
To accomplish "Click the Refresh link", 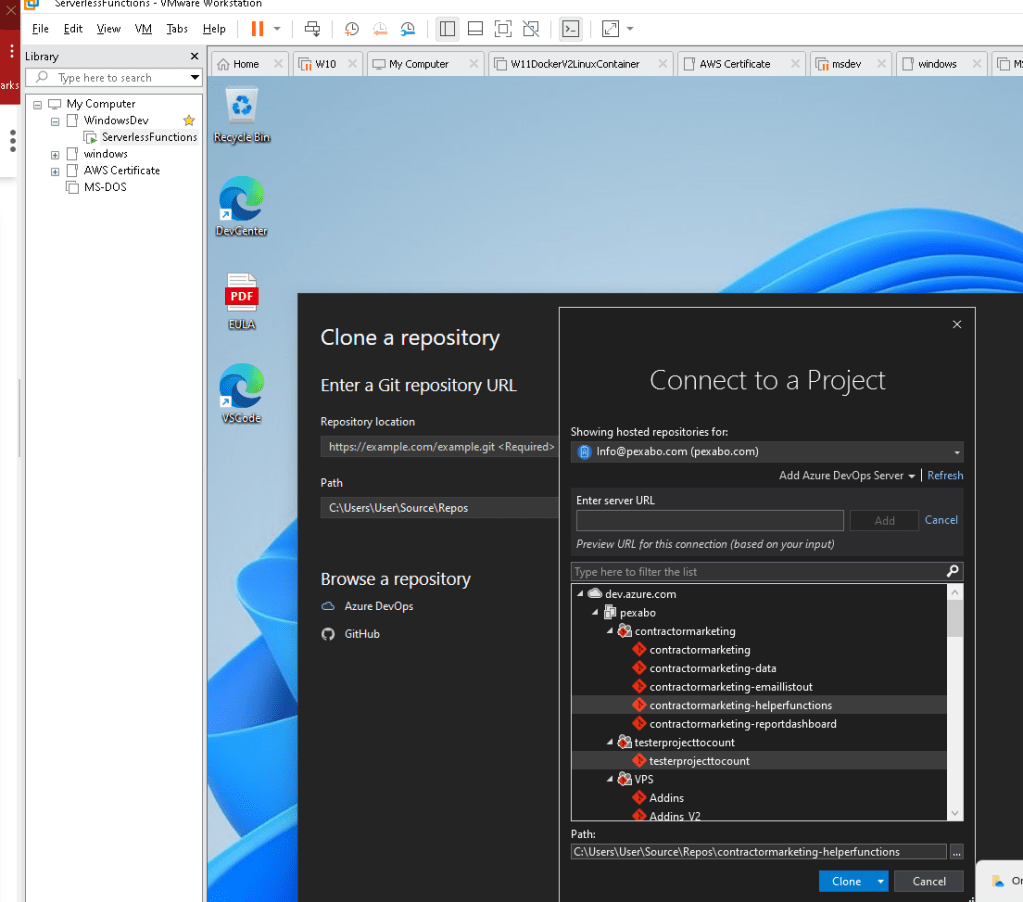I will click(x=945, y=475).
